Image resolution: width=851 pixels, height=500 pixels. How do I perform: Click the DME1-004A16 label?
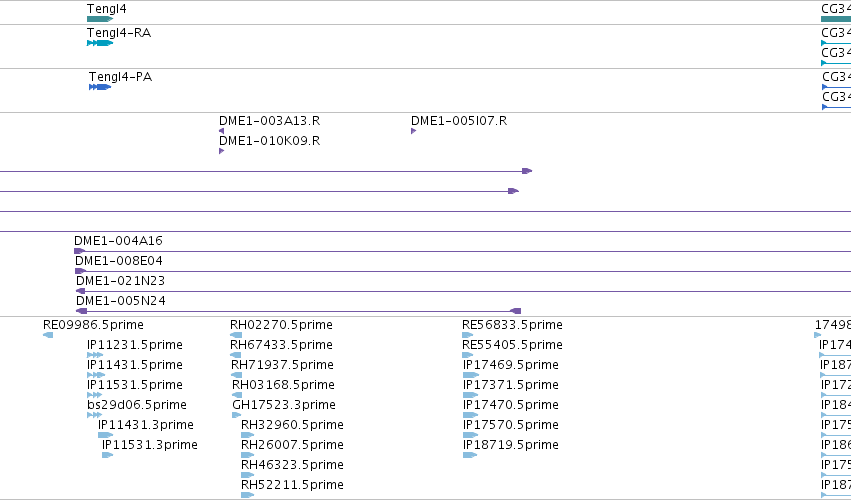click(x=118, y=240)
